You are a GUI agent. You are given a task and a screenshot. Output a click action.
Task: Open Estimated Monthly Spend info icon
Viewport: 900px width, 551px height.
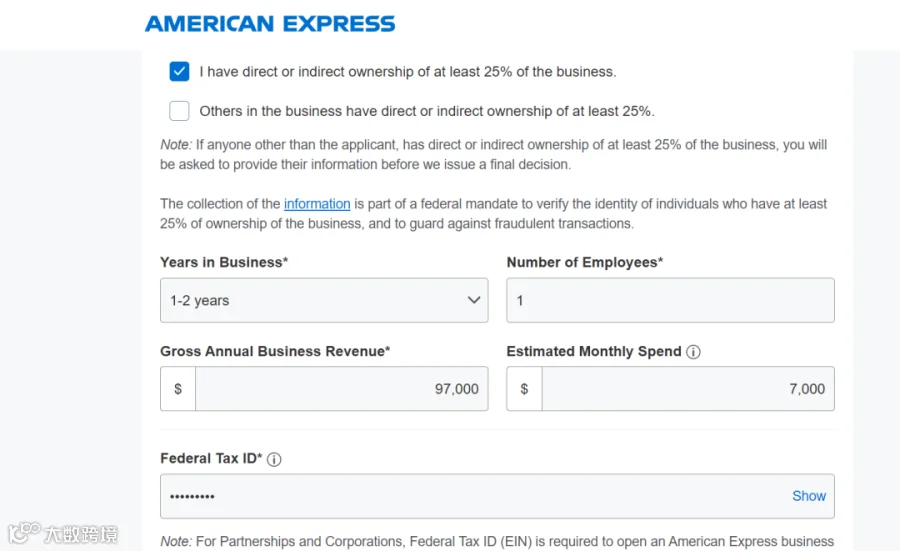pyautogui.click(x=693, y=352)
